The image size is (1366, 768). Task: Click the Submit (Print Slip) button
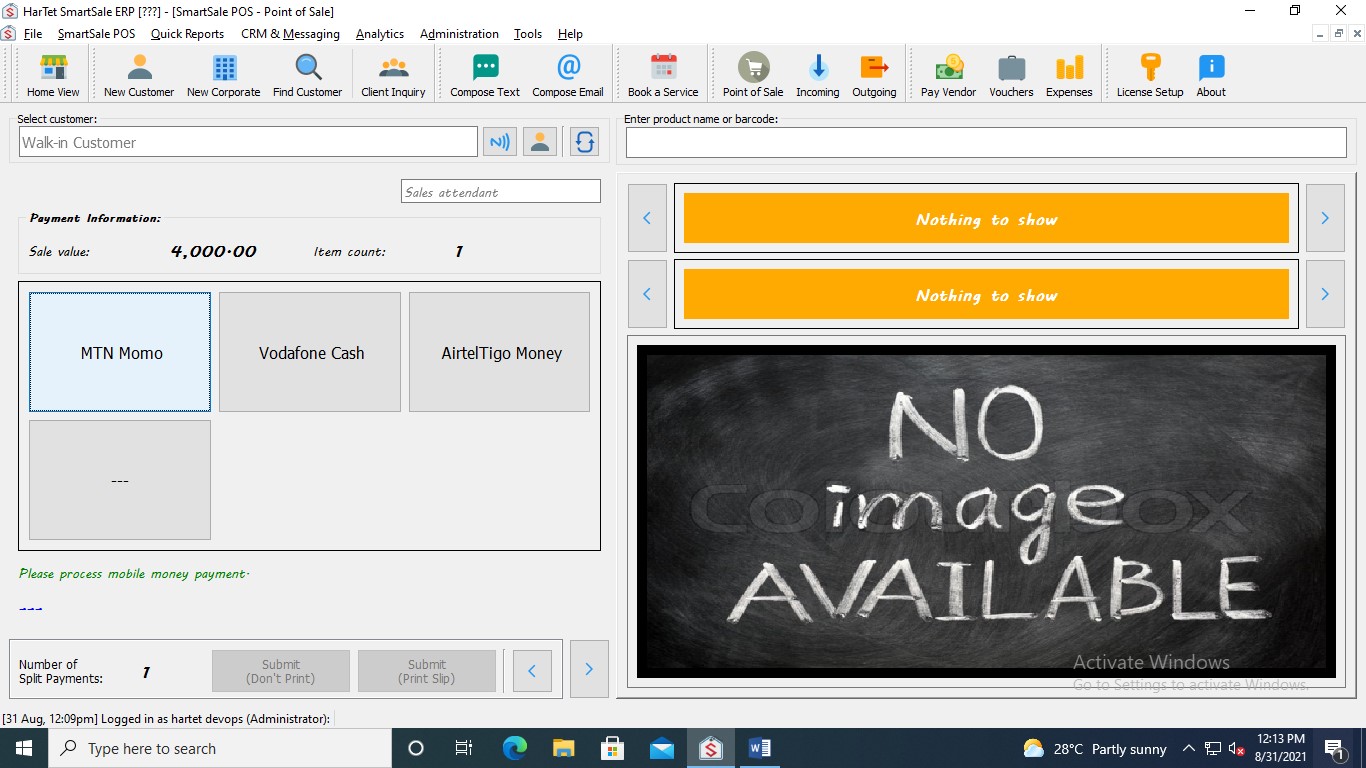[427, 671]
